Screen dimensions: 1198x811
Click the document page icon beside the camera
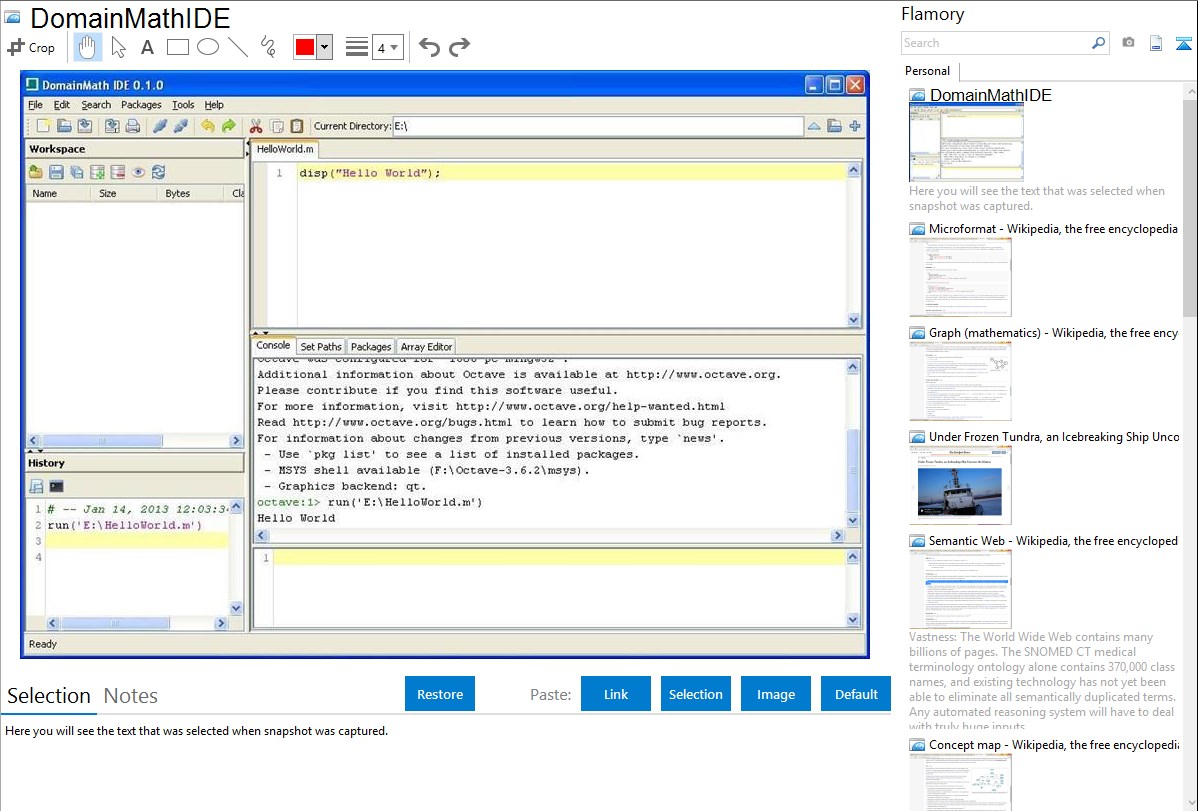[x=1156, y=43]
